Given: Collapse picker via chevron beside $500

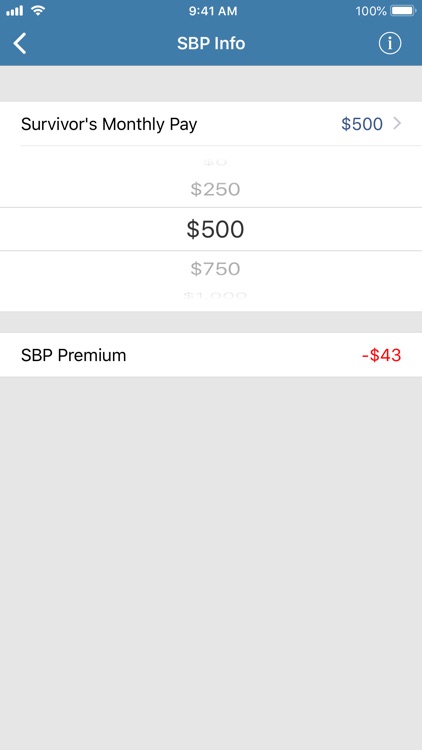Looking at the screenshot, I should pyautogui.click(x=397, y=124).
